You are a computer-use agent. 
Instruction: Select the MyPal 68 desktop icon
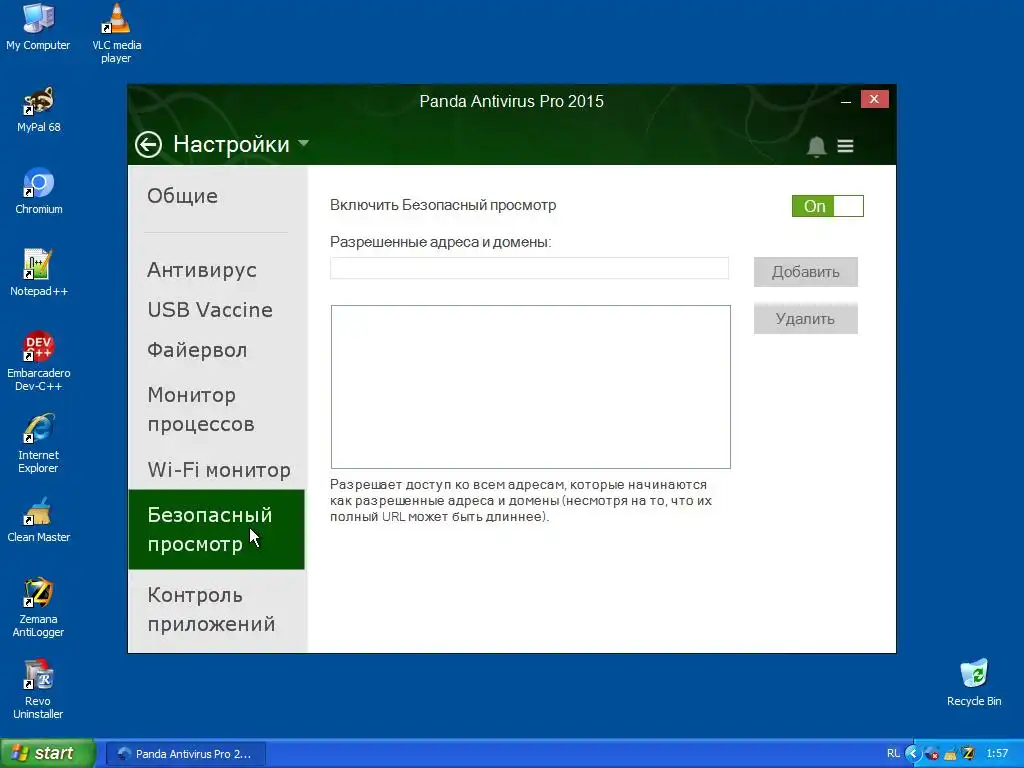(39, 110)
